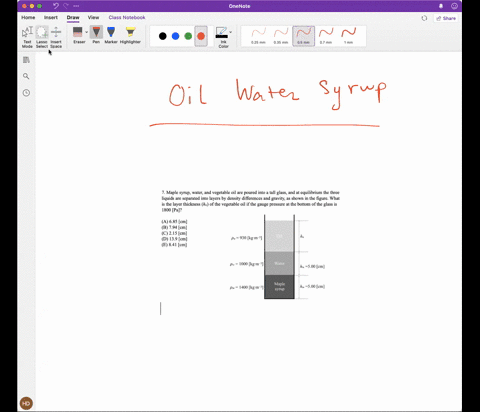Choose the 0.35 mm pen thickness
The image size is (480, 412).
(281, 36)
